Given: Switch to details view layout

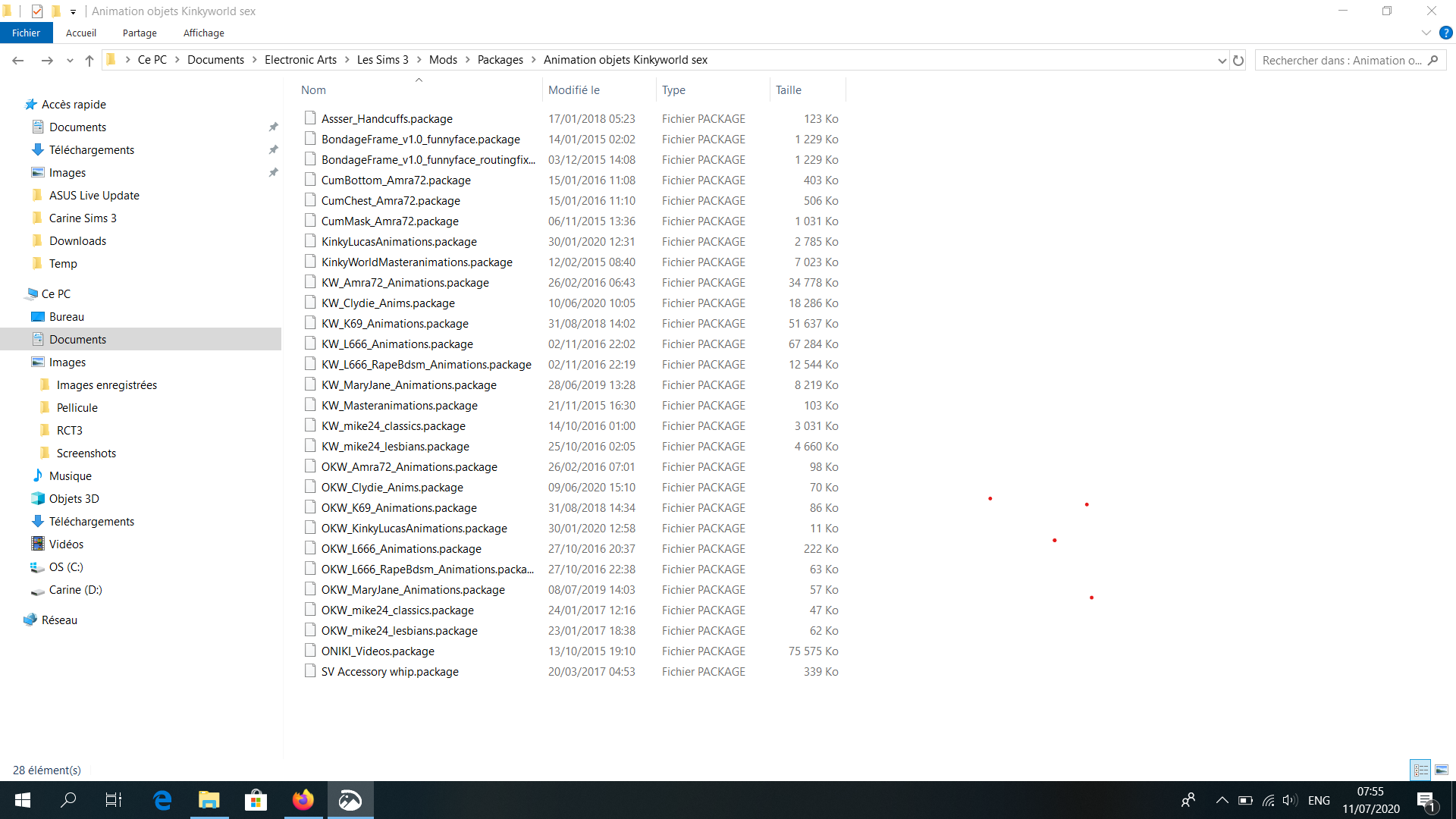Looking at the screenshot, I should coord(1420,770).
